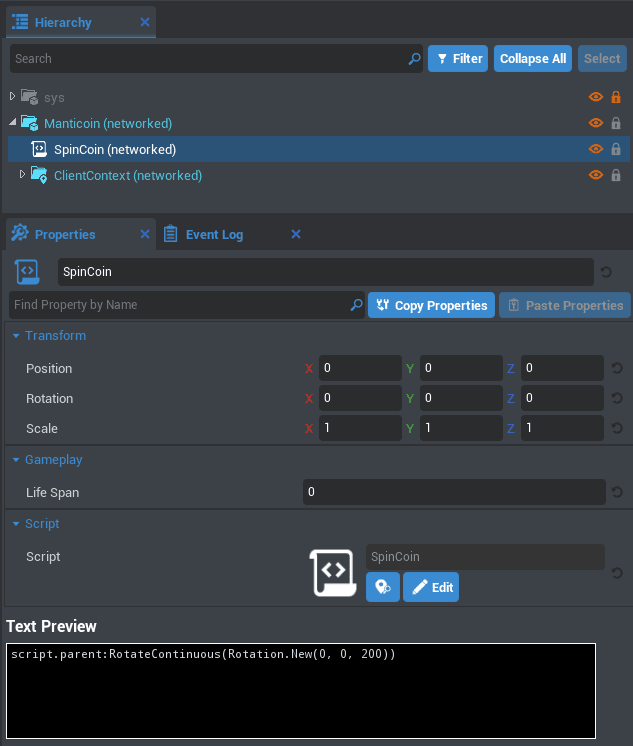This screenshot has height=746, width=633.
Task: Click the Select button
Action: 602,59
